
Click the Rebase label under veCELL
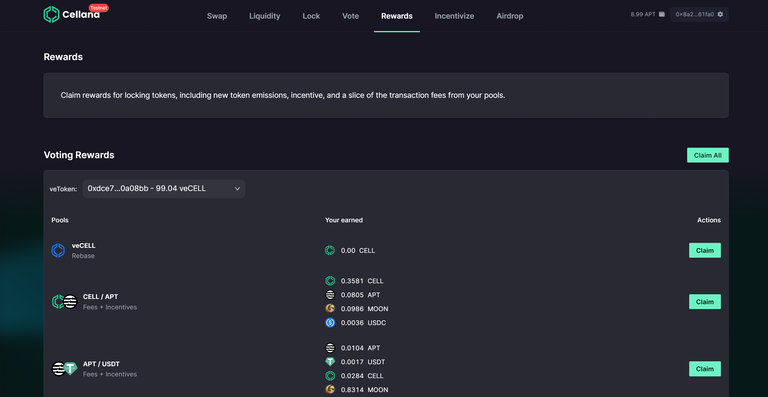83,256
